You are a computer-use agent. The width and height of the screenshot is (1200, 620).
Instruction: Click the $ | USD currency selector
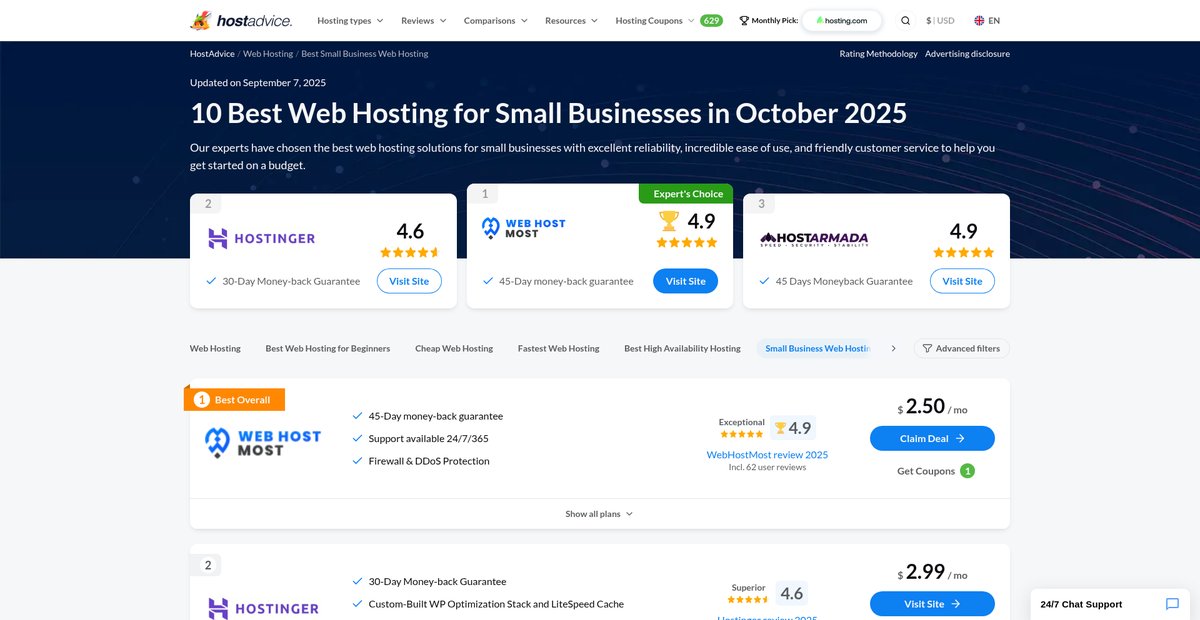[940, 20]
